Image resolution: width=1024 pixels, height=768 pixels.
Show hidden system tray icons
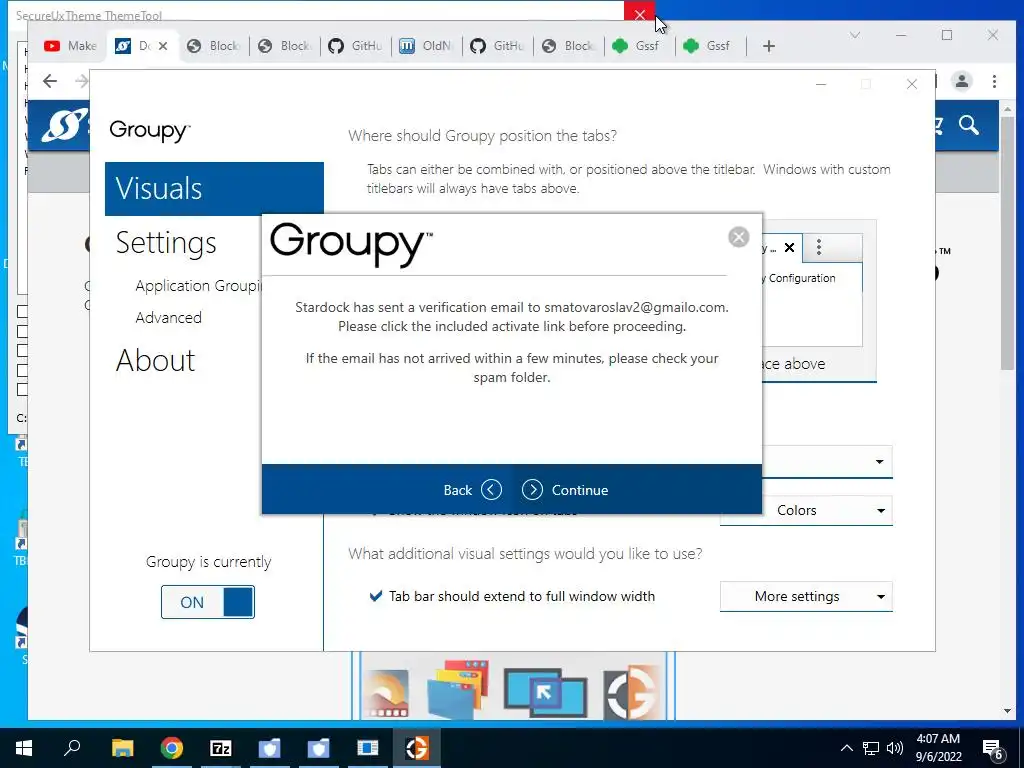tap(846, 748)
